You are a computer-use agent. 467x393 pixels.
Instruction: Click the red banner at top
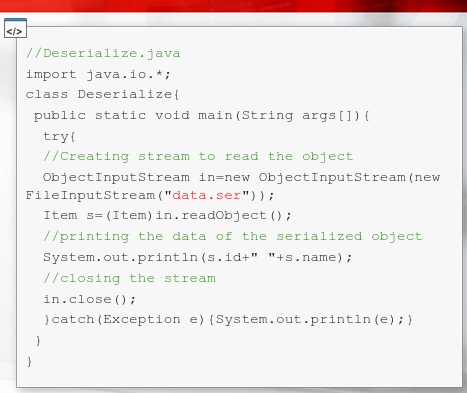point(233,6)
